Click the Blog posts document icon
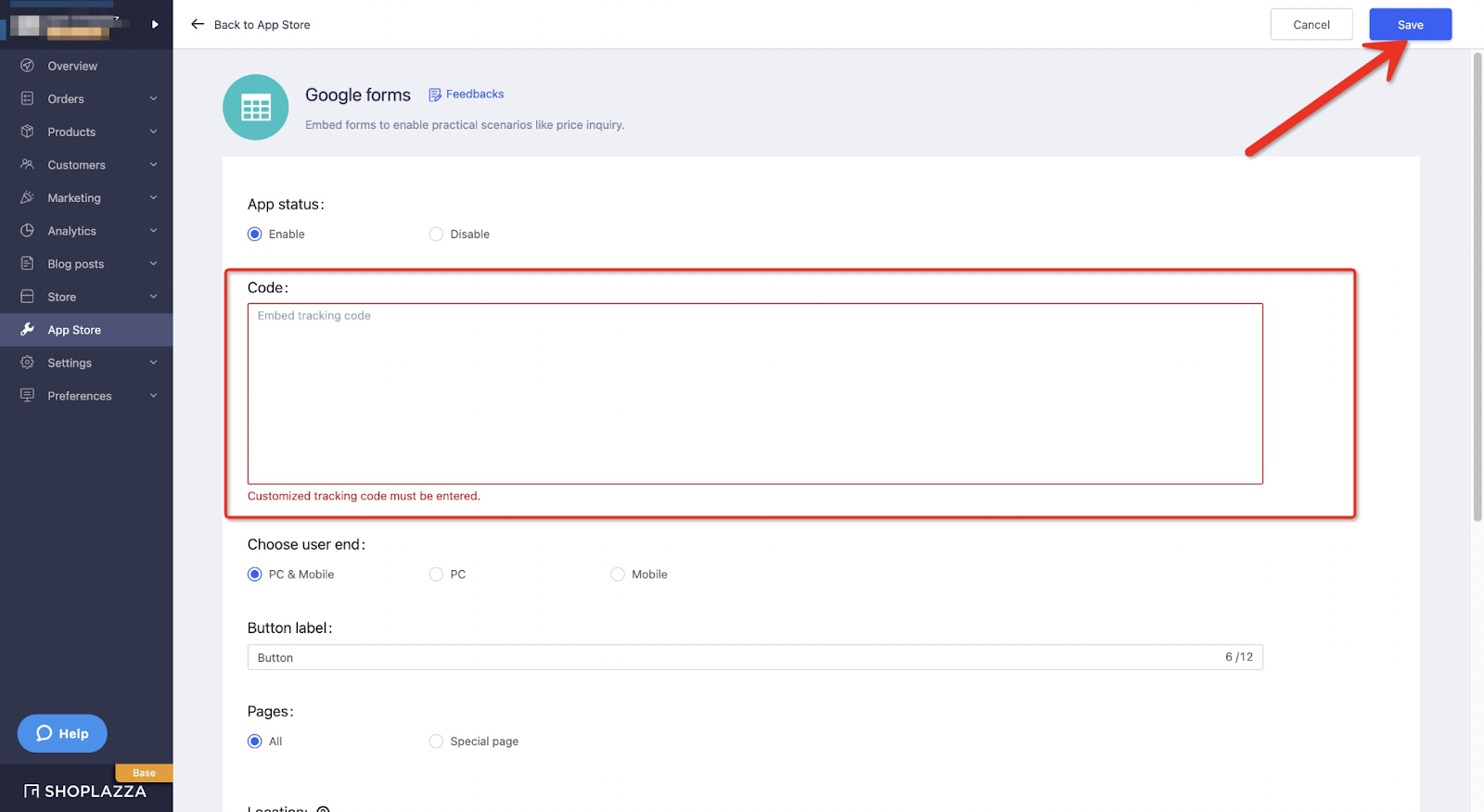Image resolution: width=1484 pixels, height=812 pixels. click(x=27, y=263)
